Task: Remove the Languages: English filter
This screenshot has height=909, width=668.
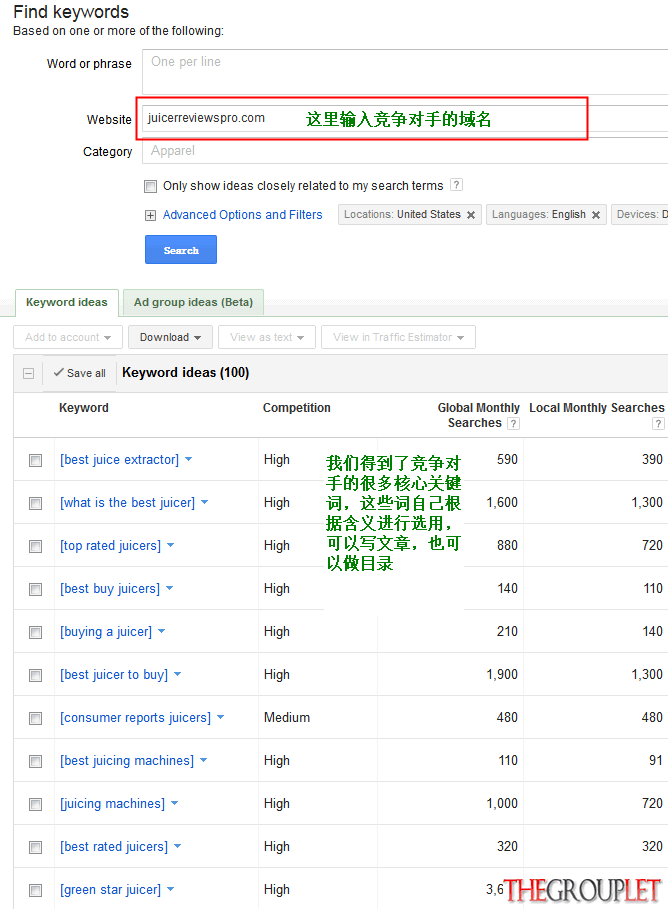Action: tap(596, 215)
